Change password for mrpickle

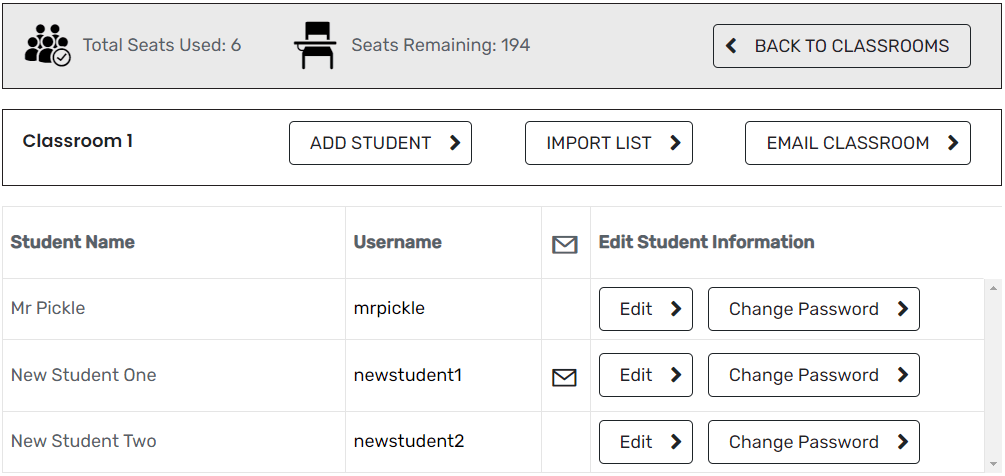(x=813, y=309)
